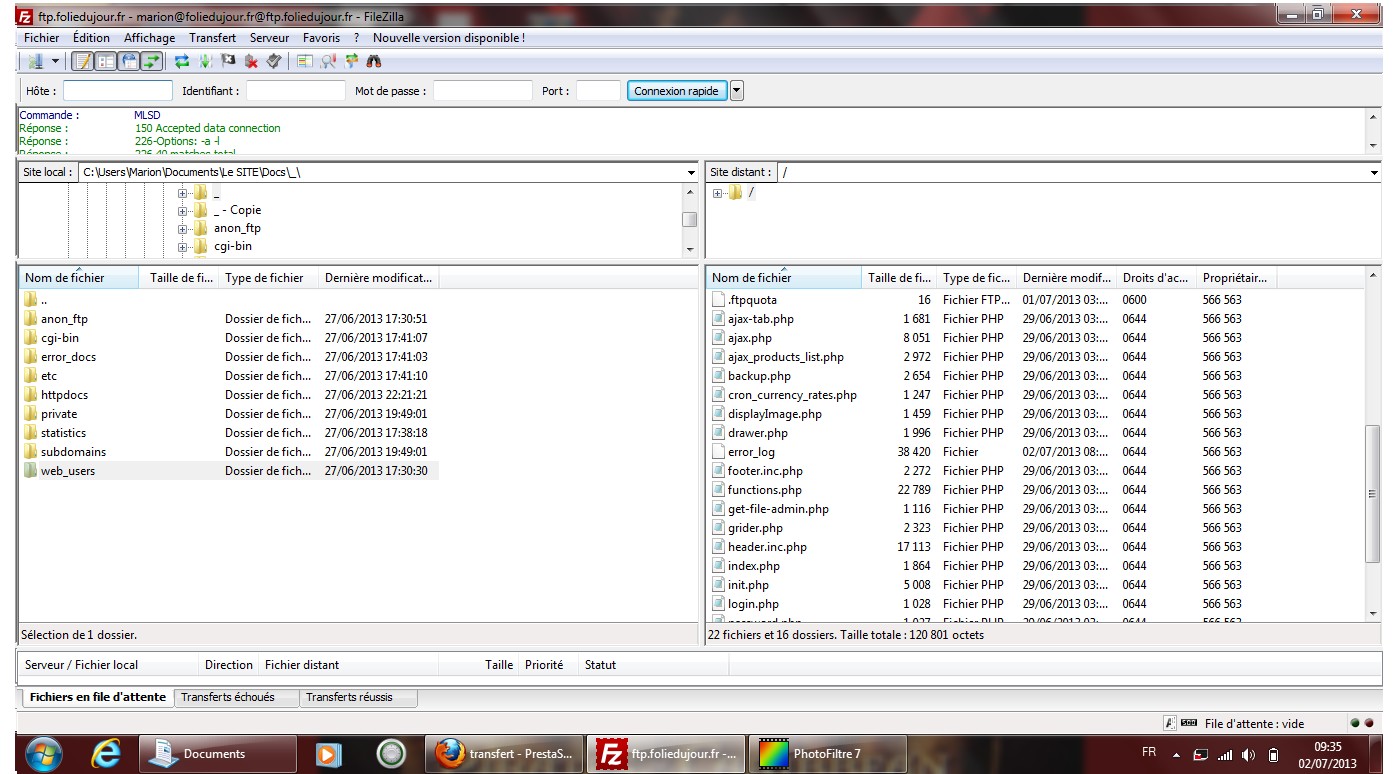The image size is (1400, 774).
Task: Open the Édition menu
Action: pos(91,38)
